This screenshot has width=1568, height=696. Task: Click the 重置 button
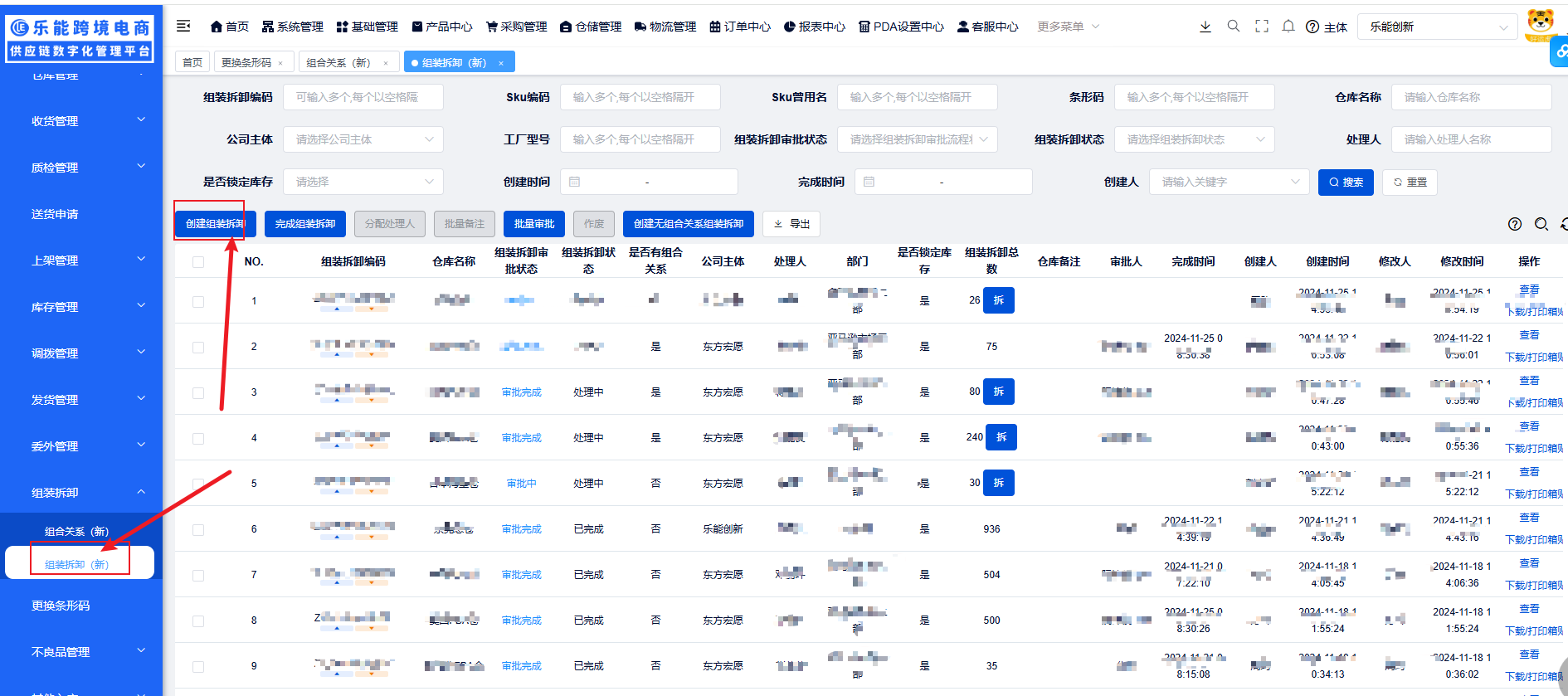pyautogui.click(x=1410, y=183)
